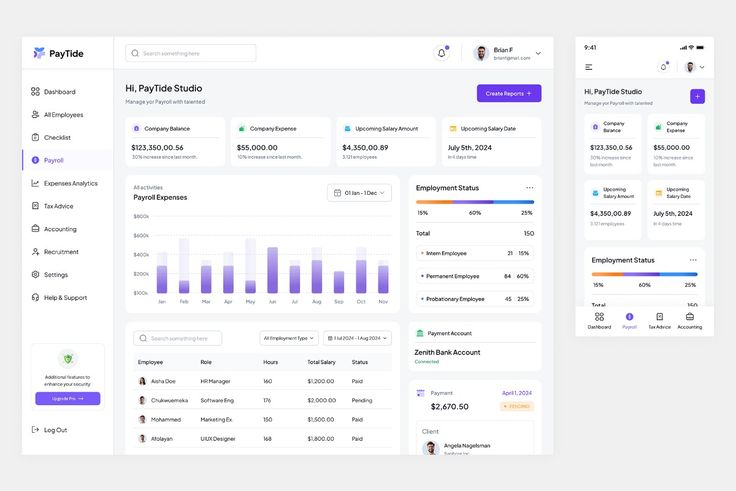Image resolution: width=736 pixels, height=491 pixels.
Task: Click the mobile purple plus button
Action: pos(698,96)
